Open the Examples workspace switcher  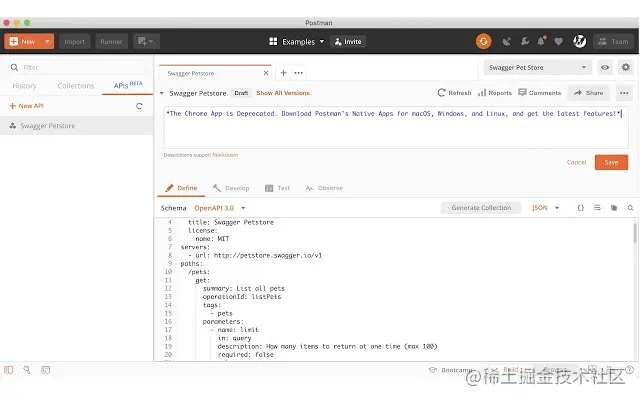pyautogui.click(x=297, y=42)
